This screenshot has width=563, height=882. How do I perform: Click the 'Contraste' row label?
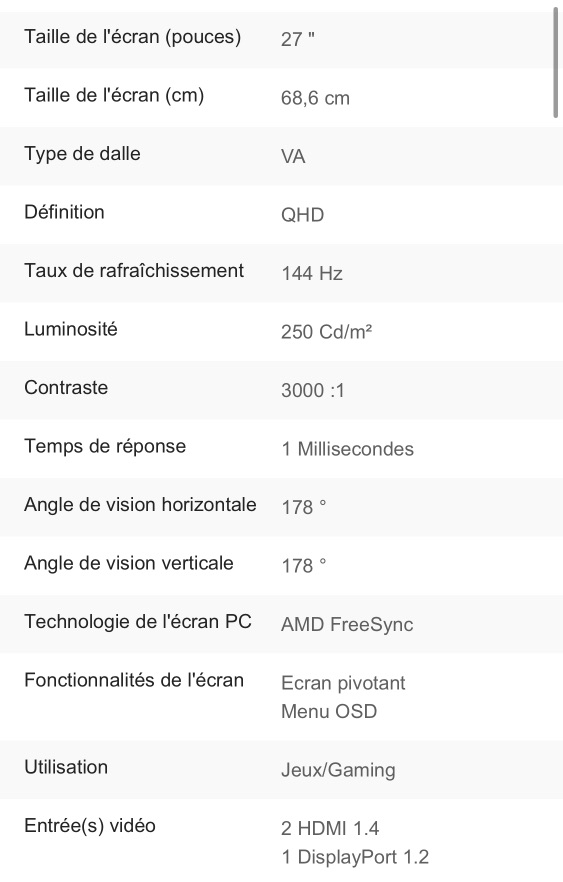66,388
